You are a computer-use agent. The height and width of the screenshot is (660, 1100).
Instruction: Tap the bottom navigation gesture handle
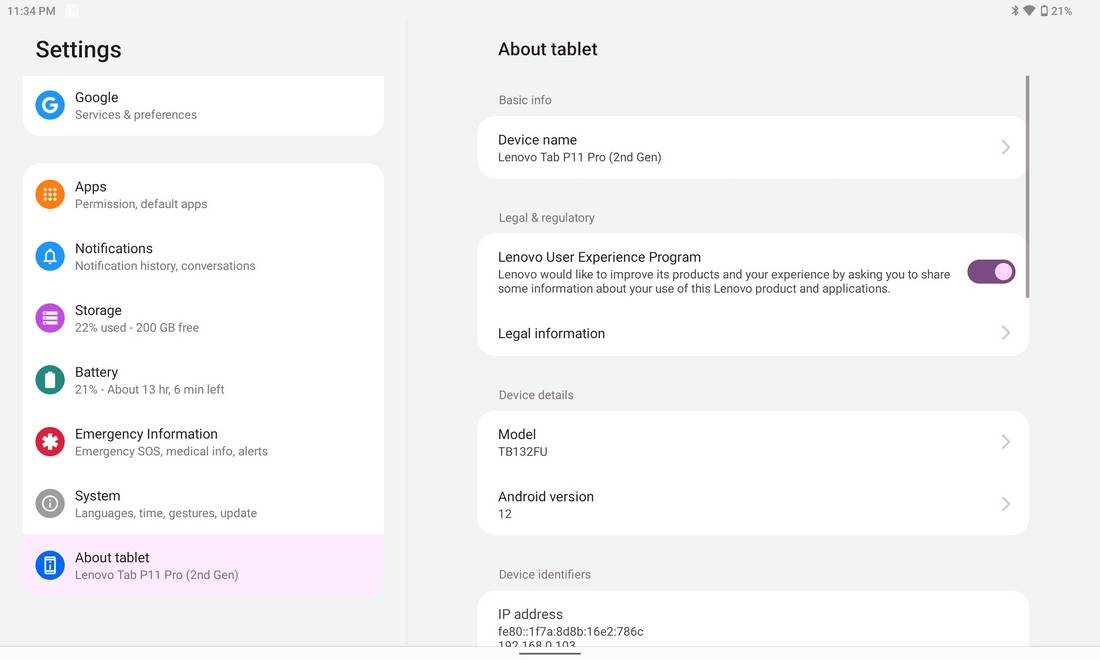click(550, 654)
